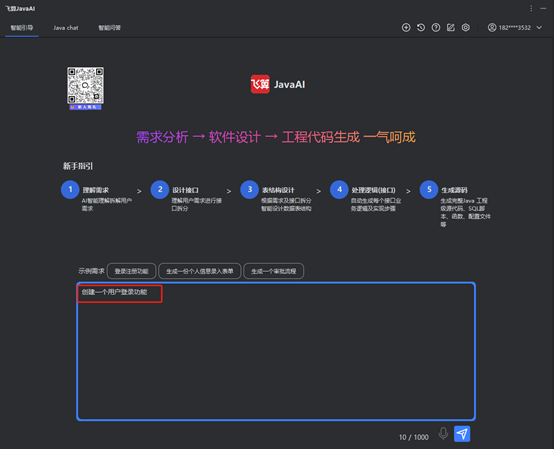554x449 pixels.
Task: Click the 飞算 JavaAI red logo
Action: click(260, 84)
